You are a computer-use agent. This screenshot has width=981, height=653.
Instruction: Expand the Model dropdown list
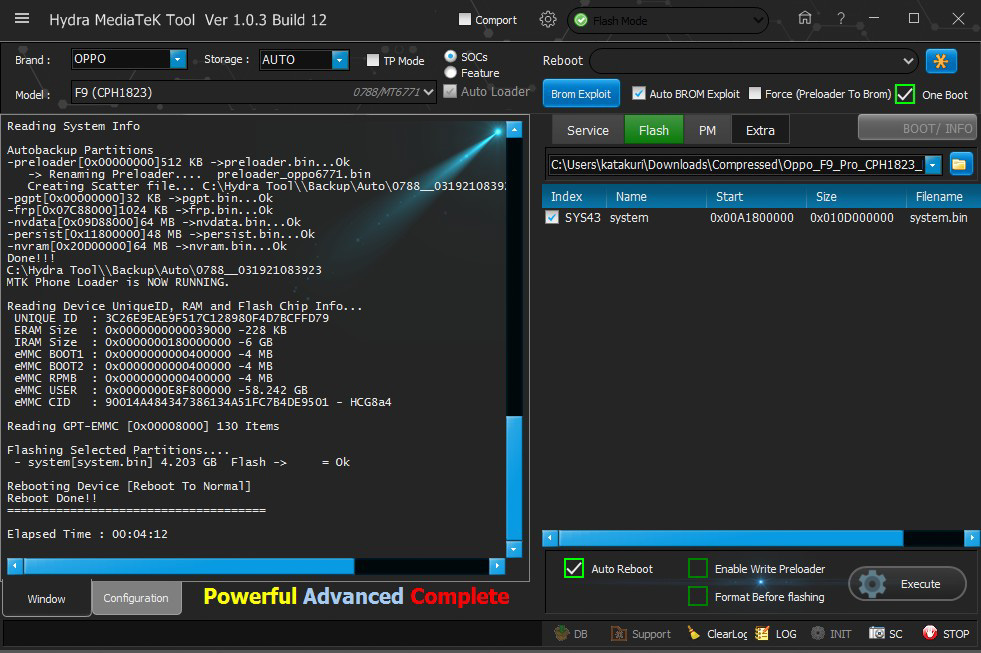coord(428,92)
